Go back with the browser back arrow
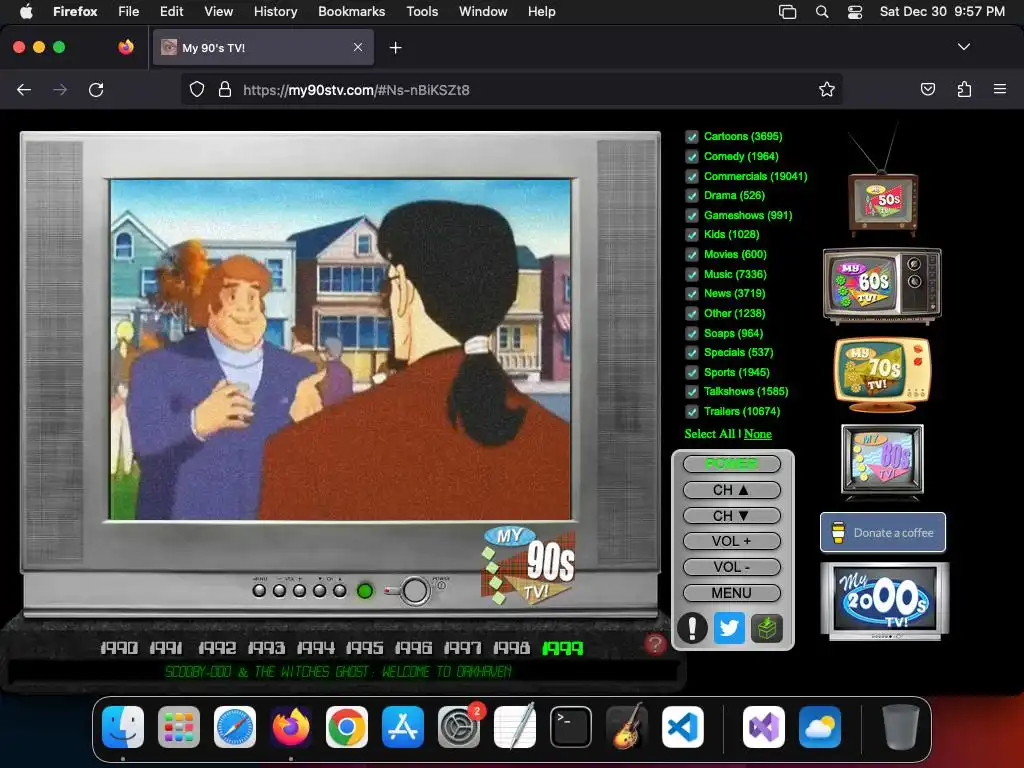This screenshot has width=1024, height=768. coord(24,89)
